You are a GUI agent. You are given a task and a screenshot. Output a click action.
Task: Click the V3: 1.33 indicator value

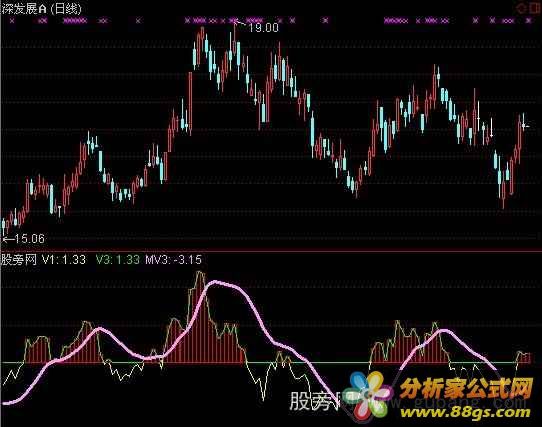(118, 260)
